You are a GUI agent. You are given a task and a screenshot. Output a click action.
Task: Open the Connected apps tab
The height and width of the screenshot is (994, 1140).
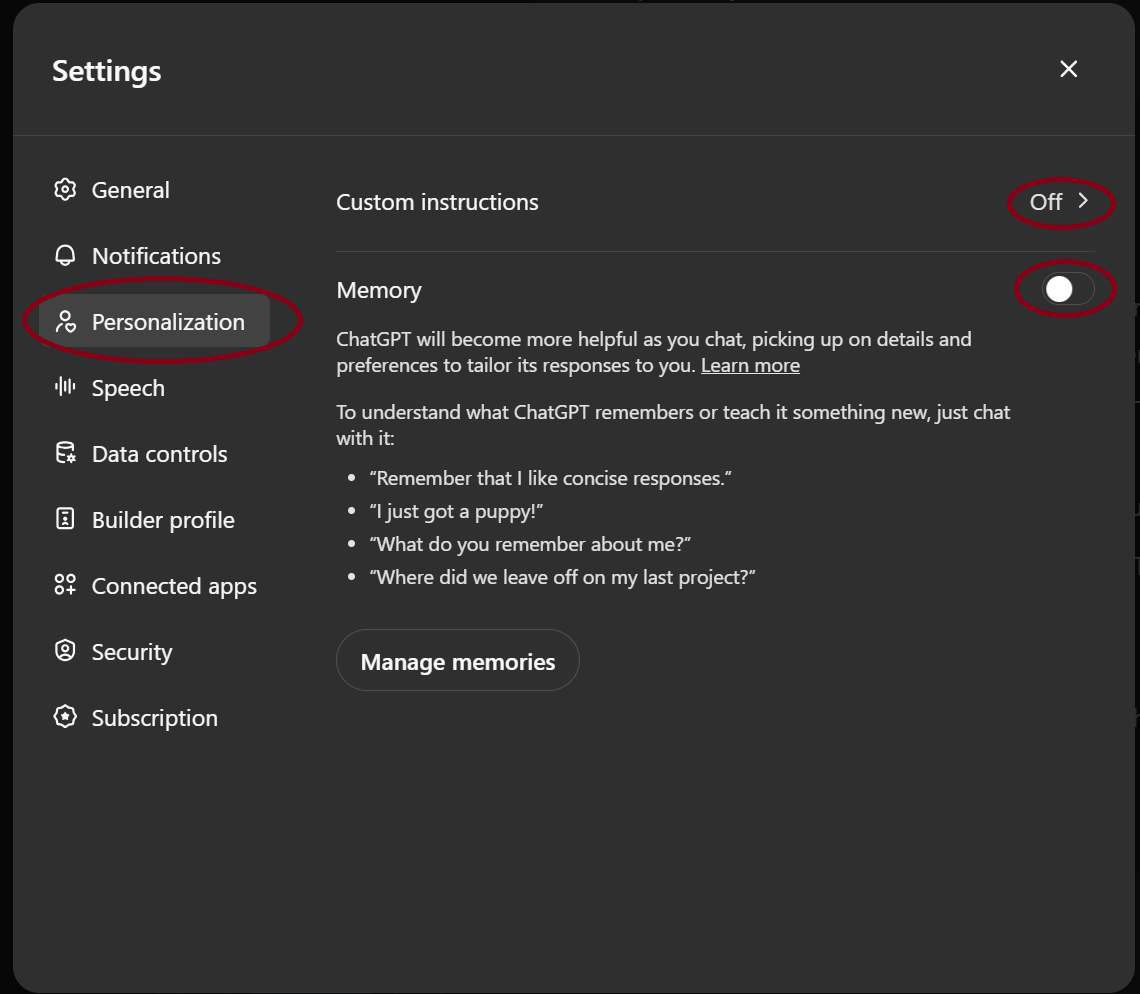tap(154, 585)
